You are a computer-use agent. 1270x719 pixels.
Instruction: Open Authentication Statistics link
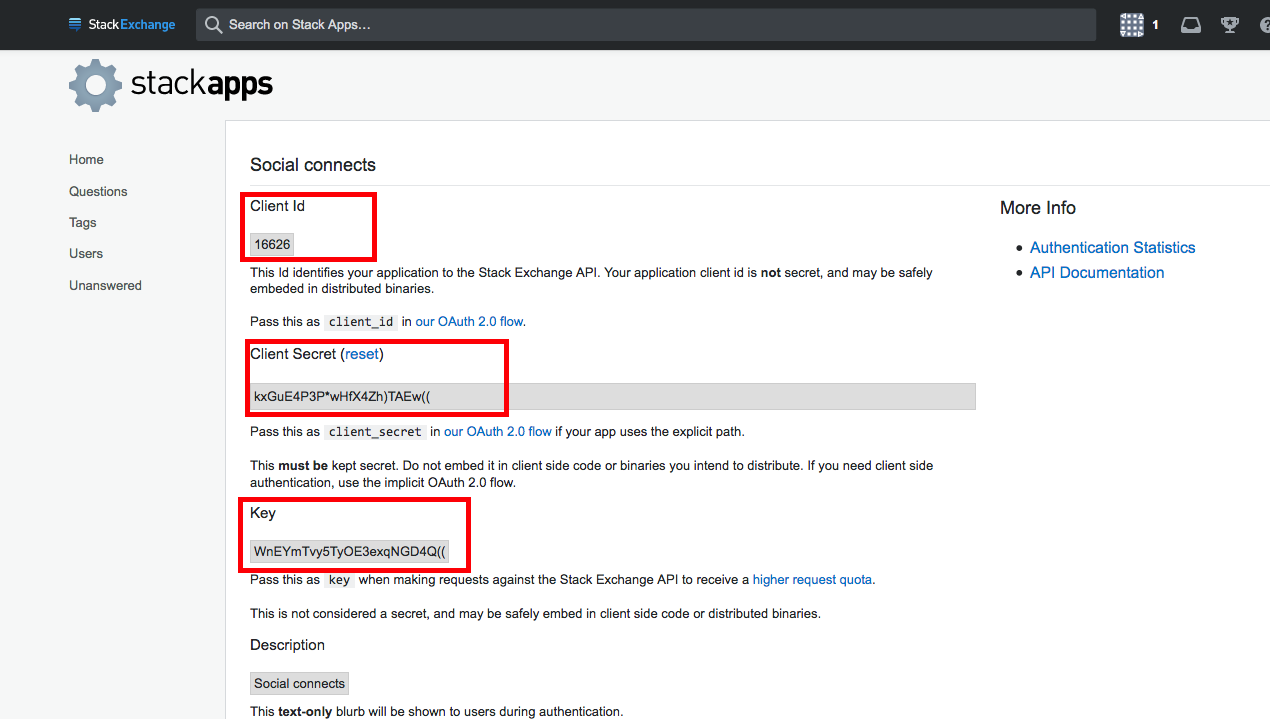point(1112,247)
